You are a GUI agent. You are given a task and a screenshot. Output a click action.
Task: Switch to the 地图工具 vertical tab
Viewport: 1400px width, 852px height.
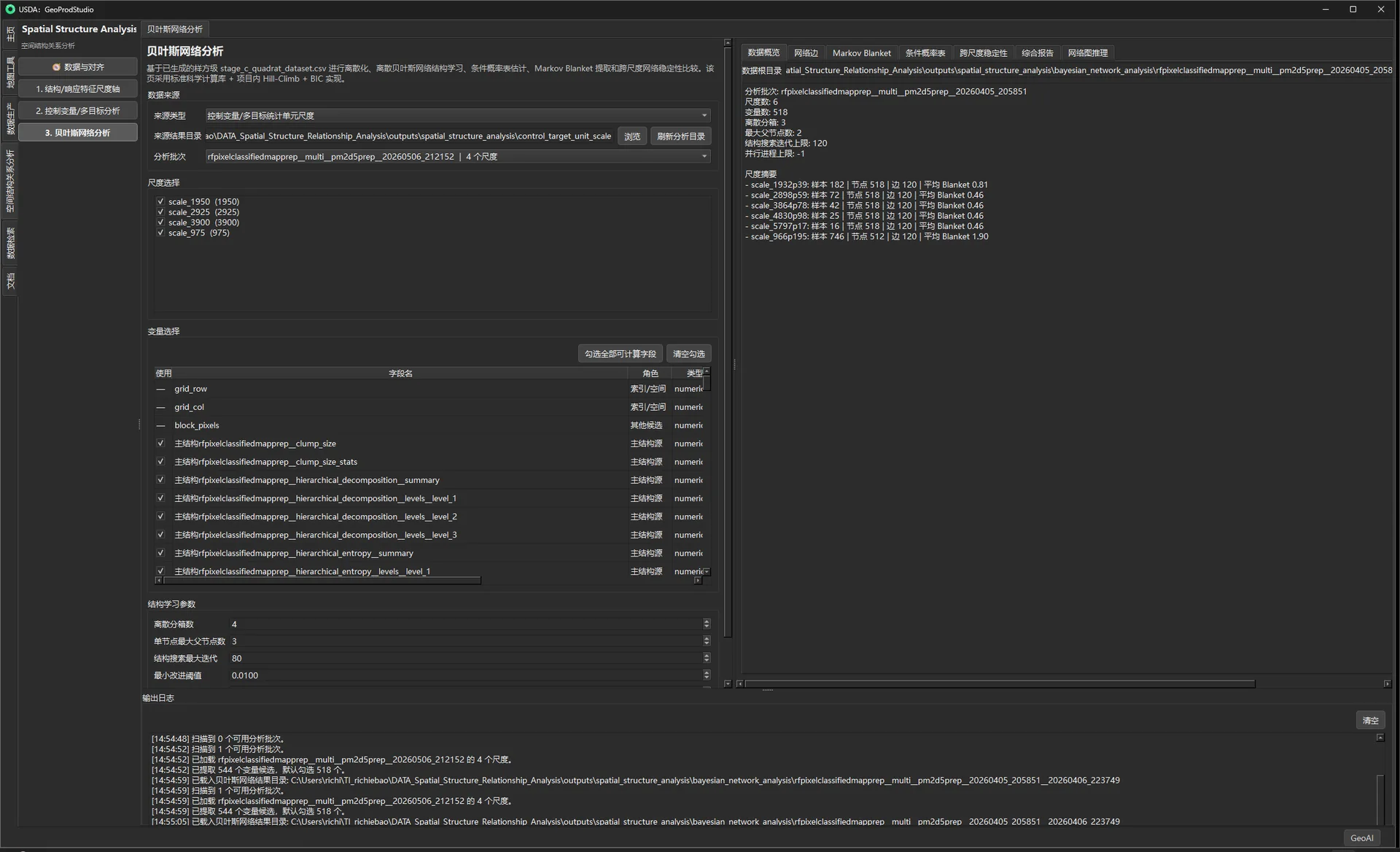coord(10,72)
